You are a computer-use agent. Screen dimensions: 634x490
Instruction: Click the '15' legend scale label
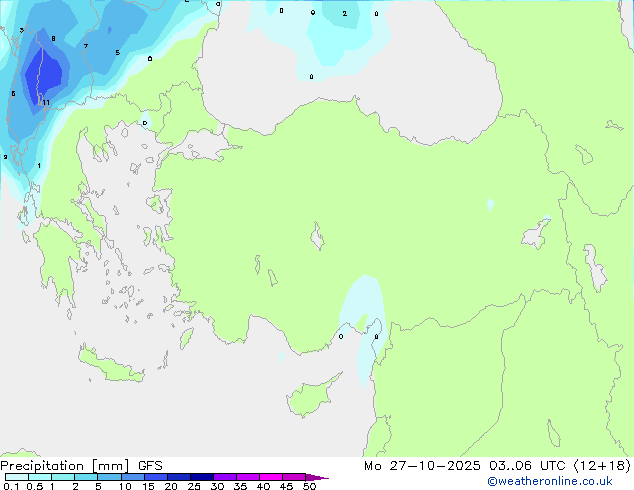[x=148, y=486]
